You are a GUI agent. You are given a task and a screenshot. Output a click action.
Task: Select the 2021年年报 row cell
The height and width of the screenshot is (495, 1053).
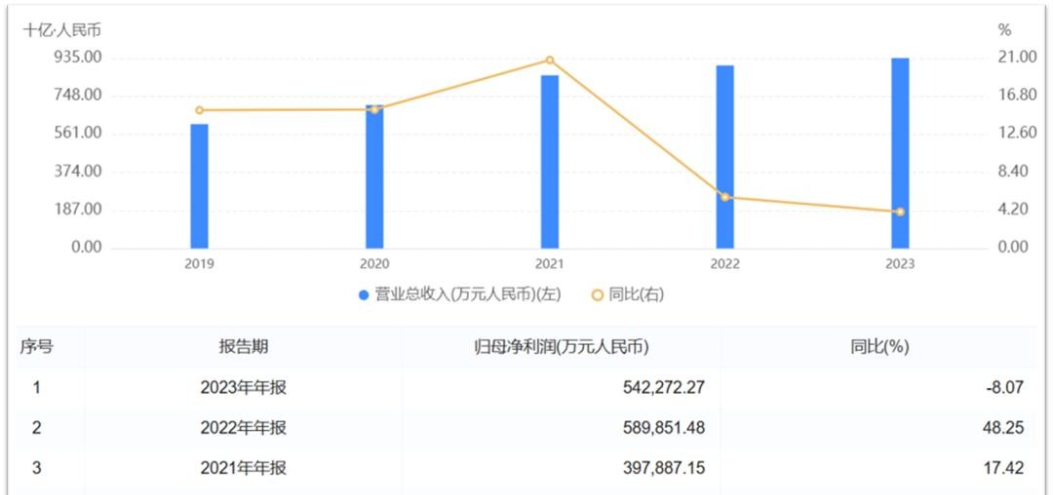point(244,468)
